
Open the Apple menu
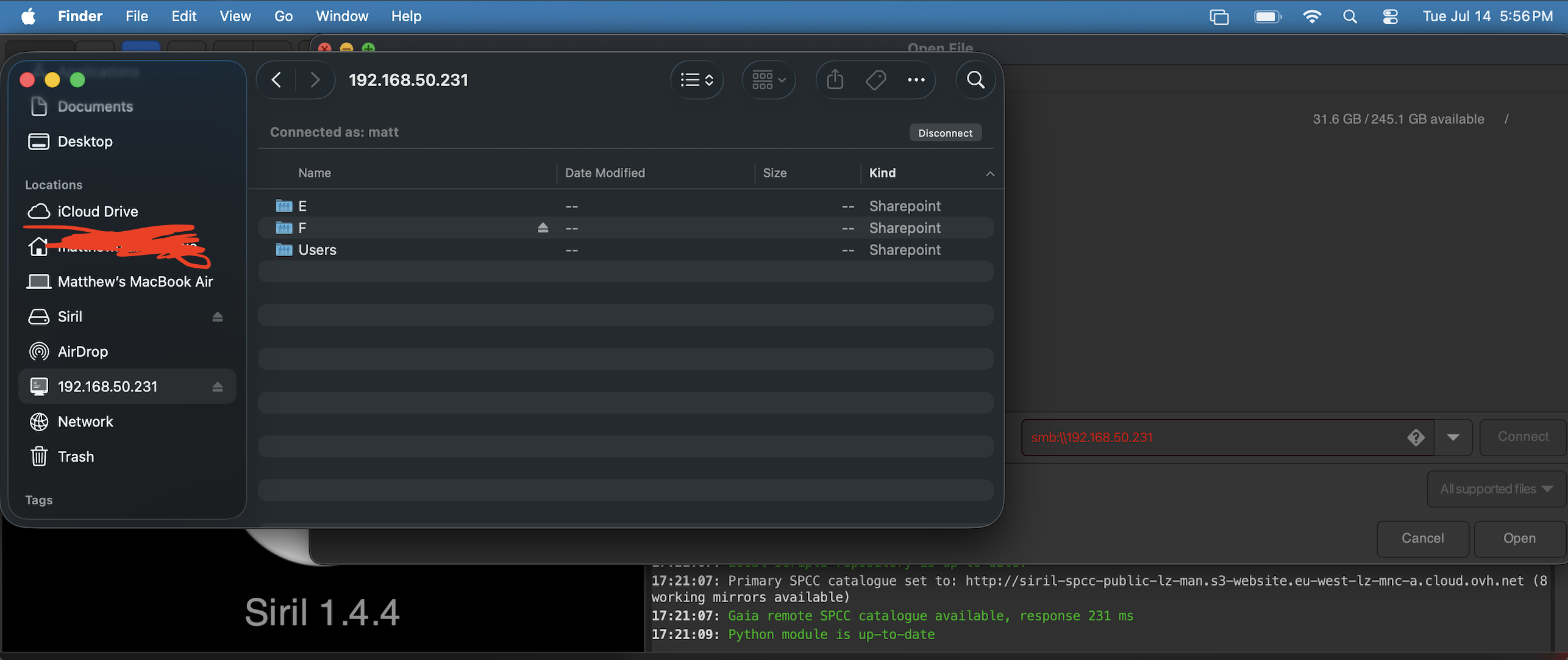pyautogui.click(x=28, y=16)
